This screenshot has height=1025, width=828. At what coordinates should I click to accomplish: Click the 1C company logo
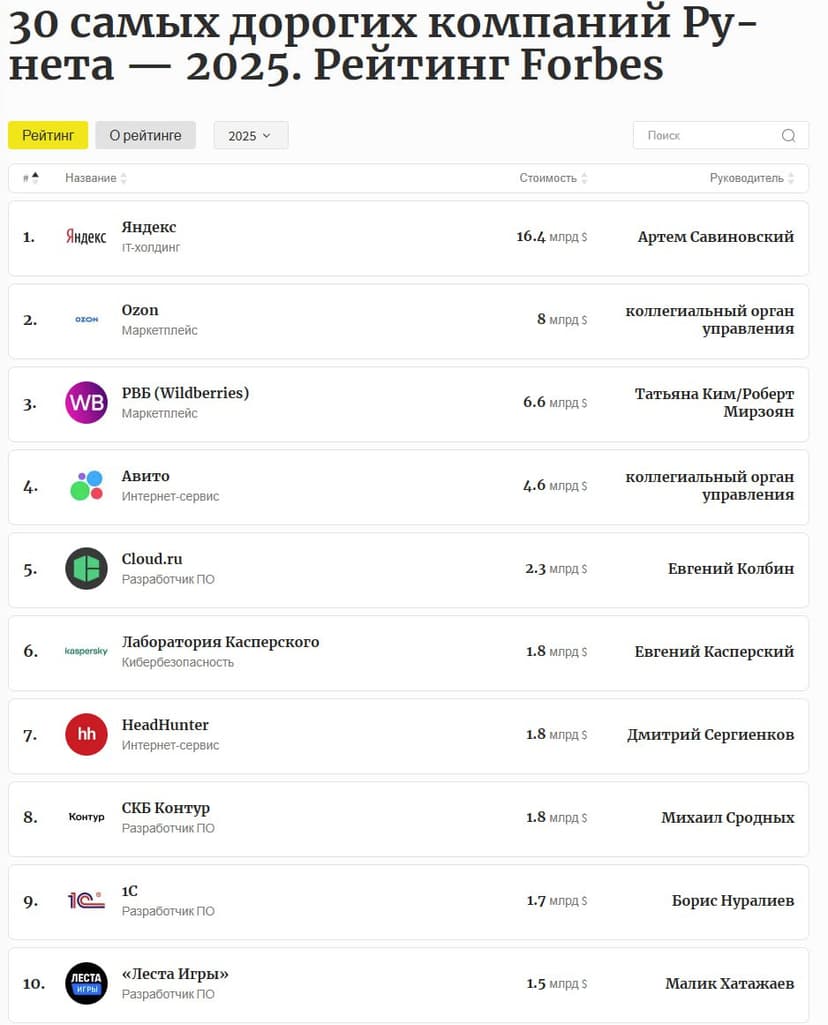click(x=86, y=901)
